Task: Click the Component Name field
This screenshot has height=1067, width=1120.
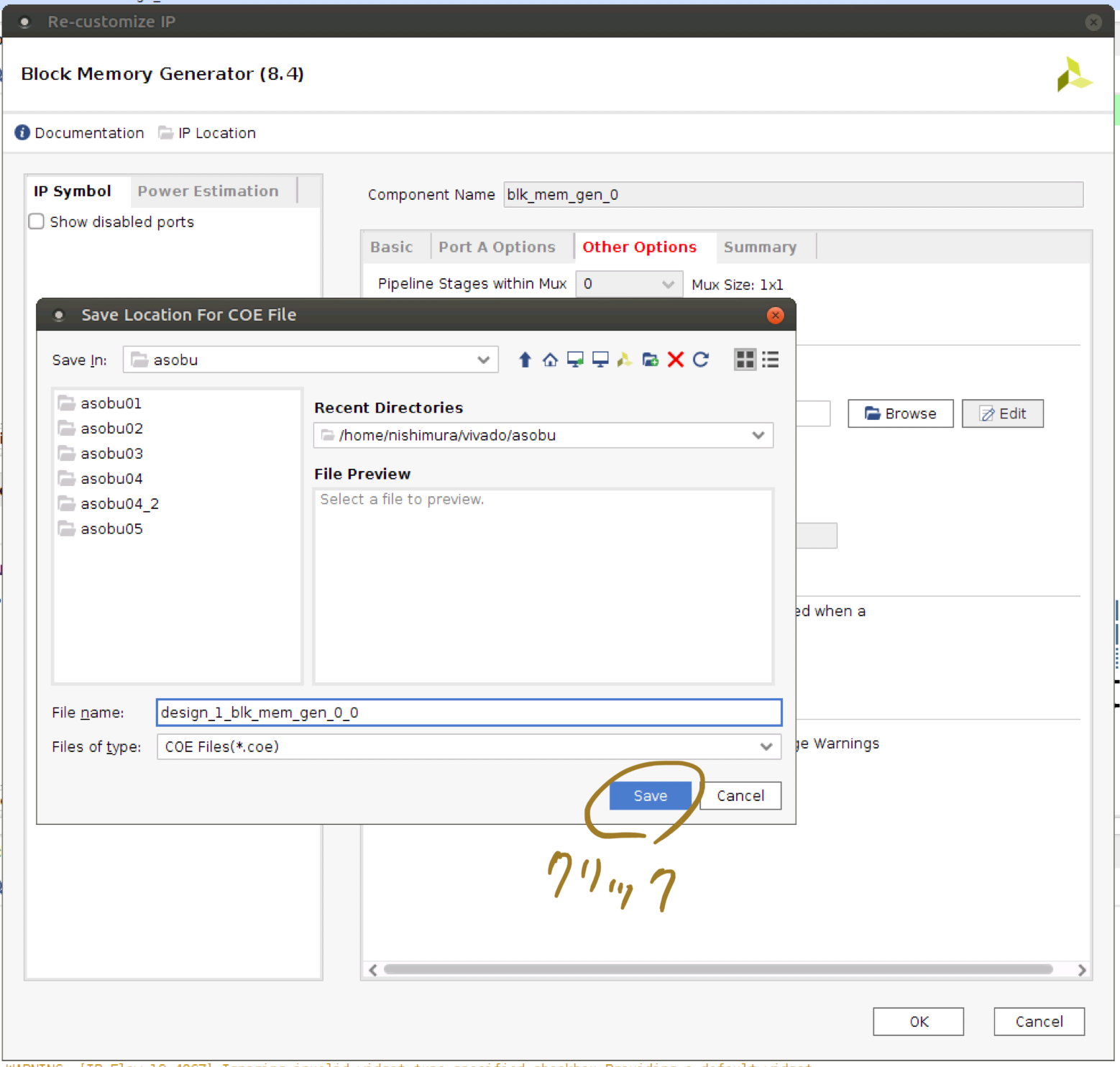Action: pyautogui.click(x=794, y=195)
